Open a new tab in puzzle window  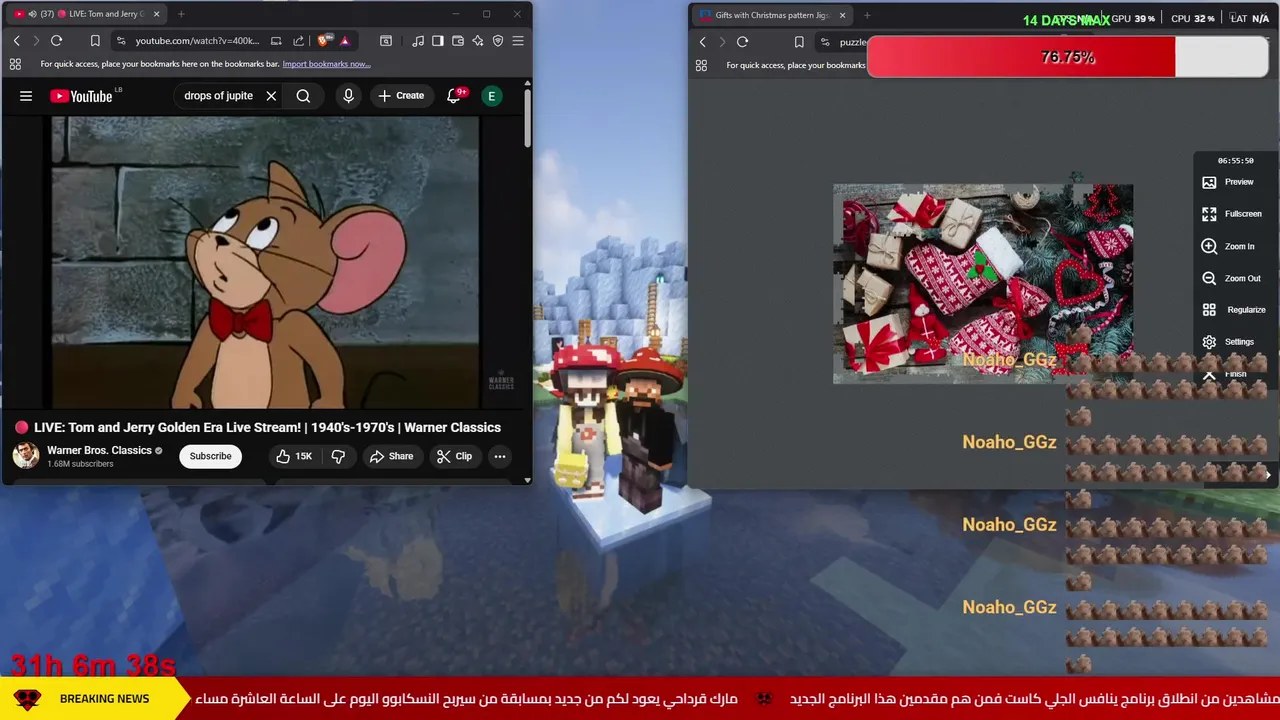(866, 15)
